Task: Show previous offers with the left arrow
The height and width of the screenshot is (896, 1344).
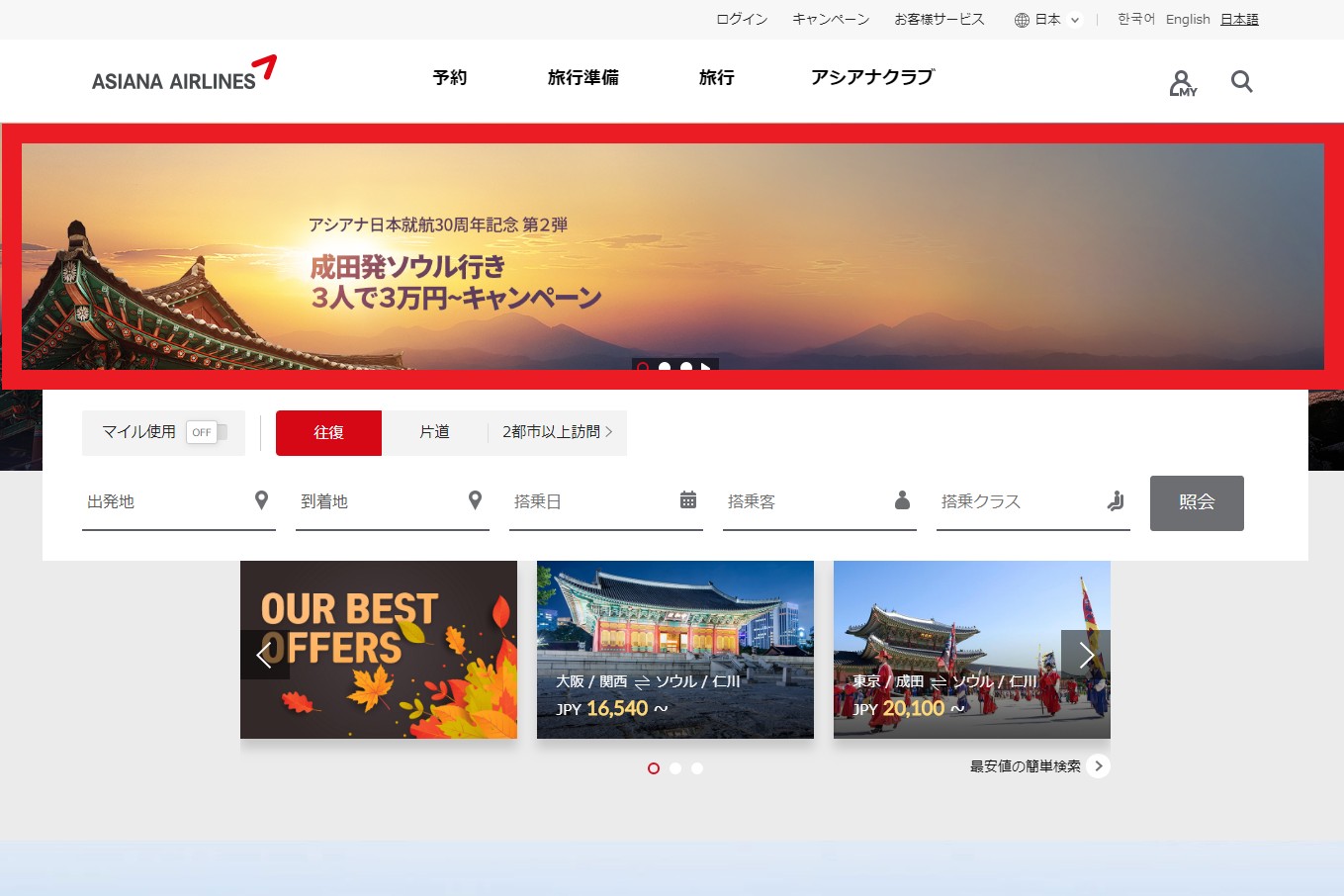Action: click(x=264, y=655)
